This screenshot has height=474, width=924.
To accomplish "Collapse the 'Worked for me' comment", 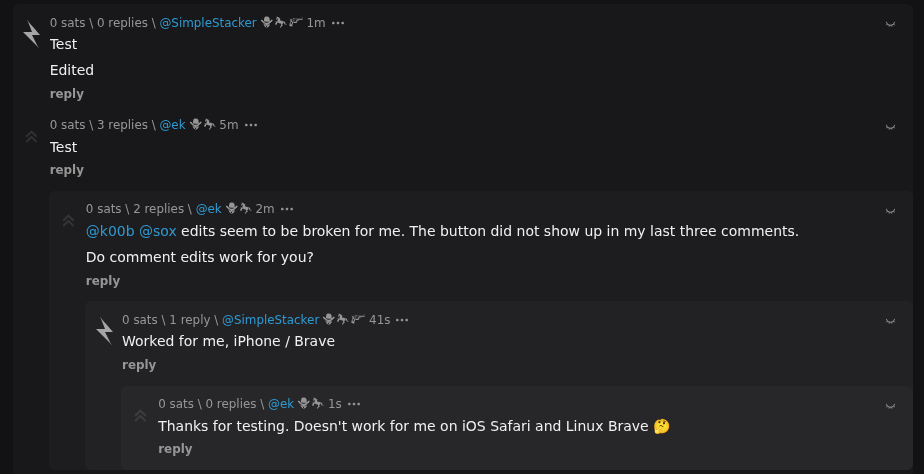I will pyautogui.click(x=890, y=321).
